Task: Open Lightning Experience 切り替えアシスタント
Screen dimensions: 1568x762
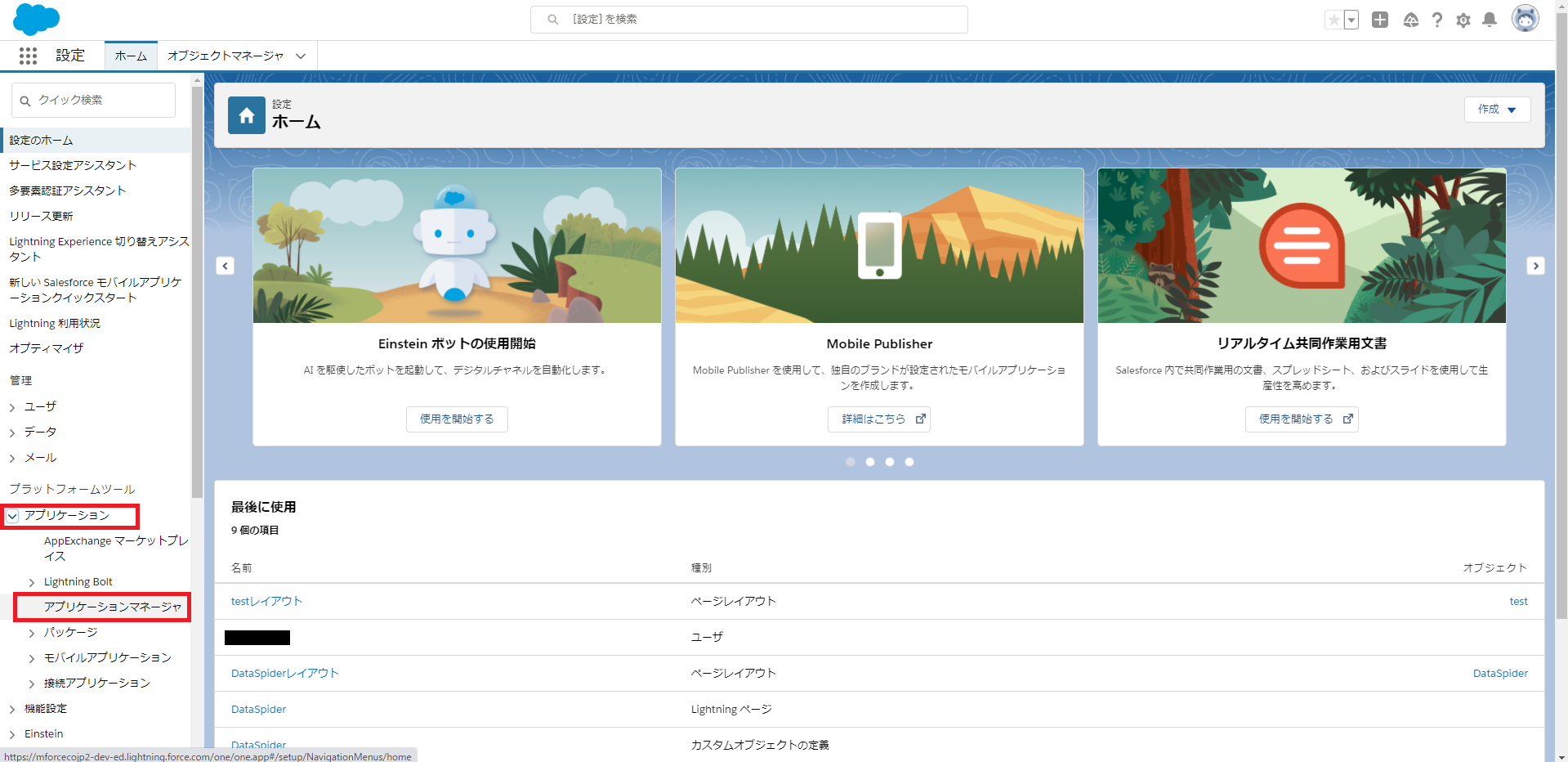Action: click(98, 249)
